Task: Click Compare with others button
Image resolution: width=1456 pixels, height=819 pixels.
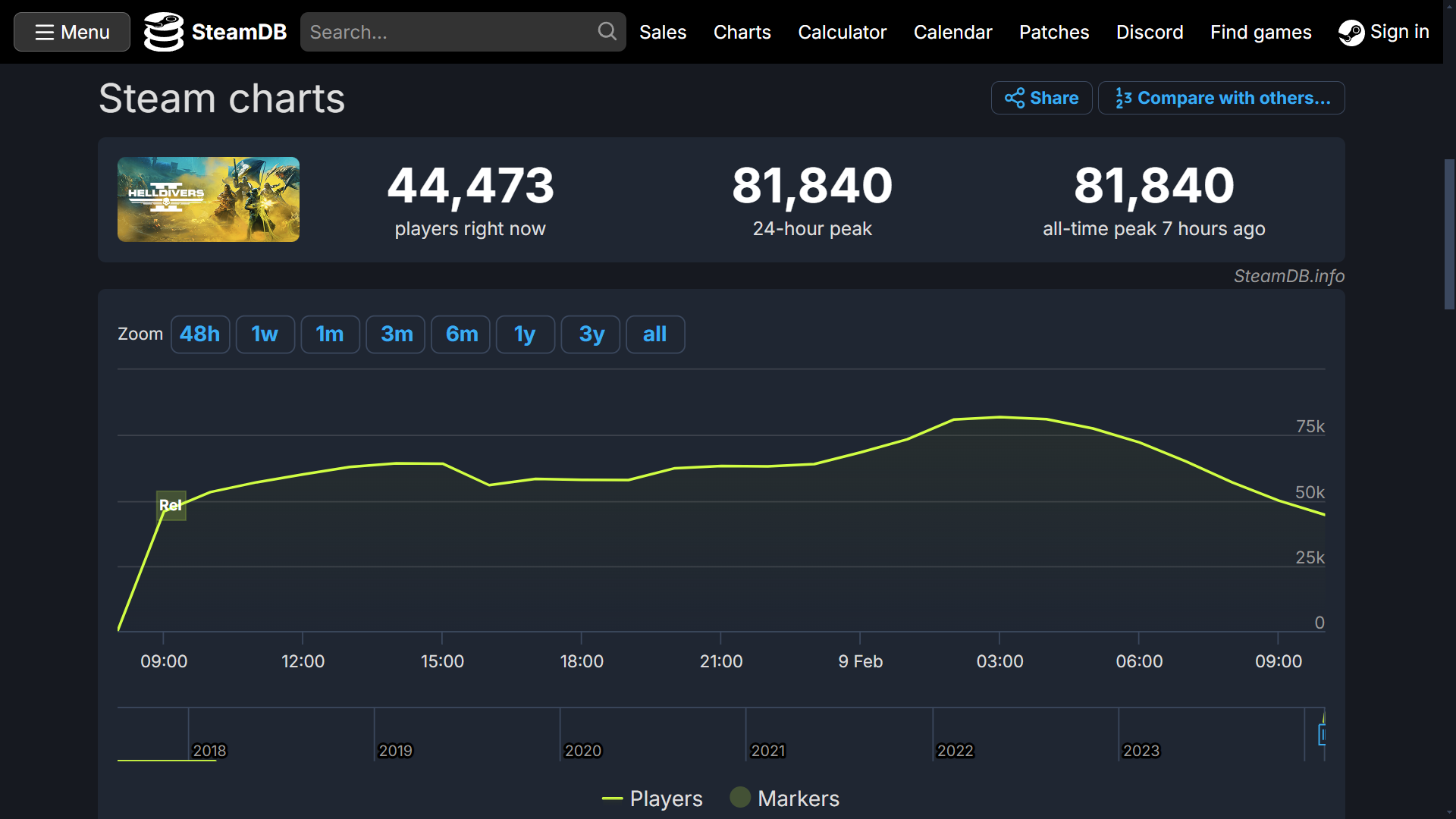Action: [1221, 98]
